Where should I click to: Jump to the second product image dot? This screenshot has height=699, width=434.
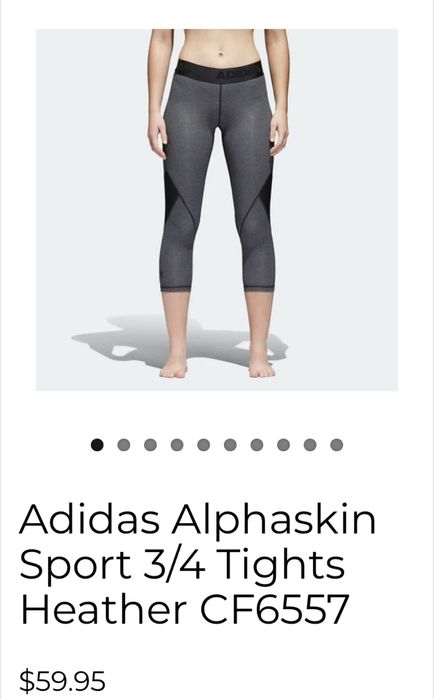123,445
